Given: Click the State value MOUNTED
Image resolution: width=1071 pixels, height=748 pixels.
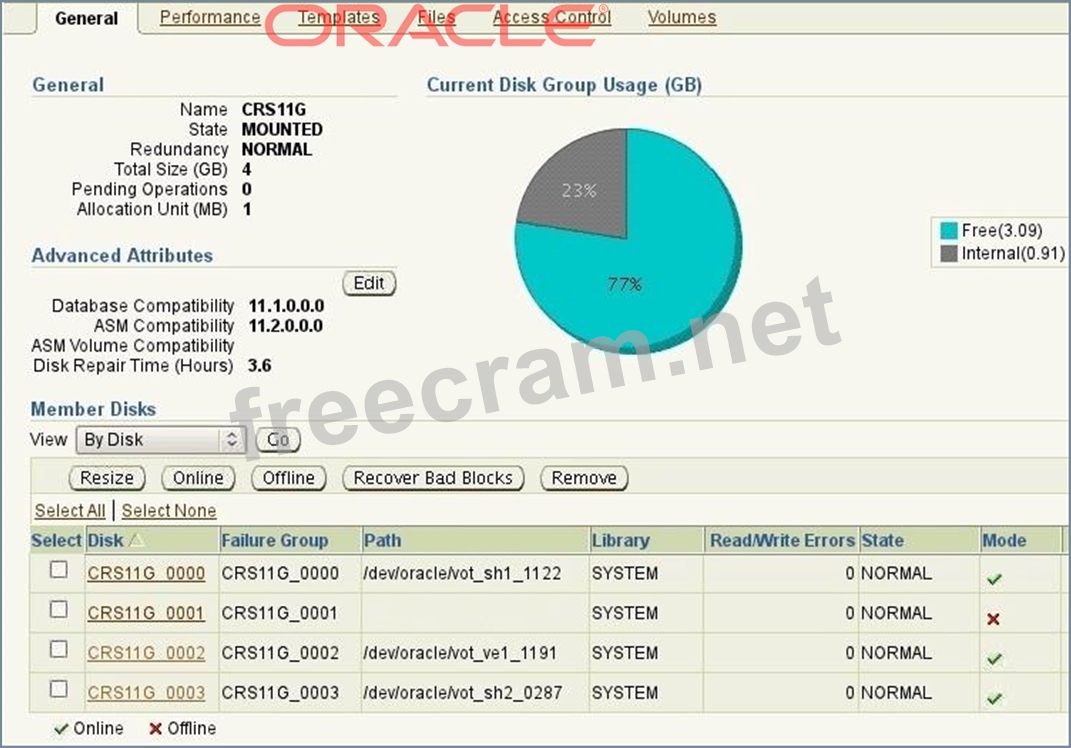Looking at the screenshot, I should click(282, 129).
